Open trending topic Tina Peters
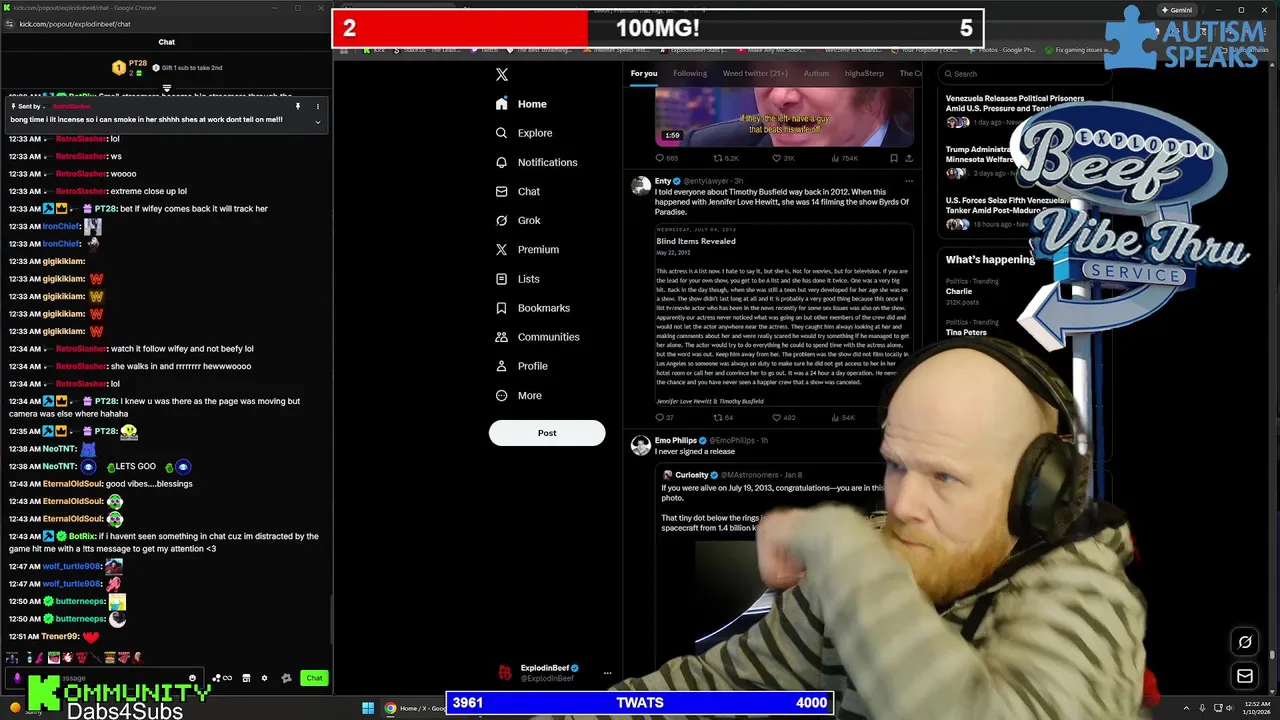Viewport: 1280px width, 720px height. point(966,332)
